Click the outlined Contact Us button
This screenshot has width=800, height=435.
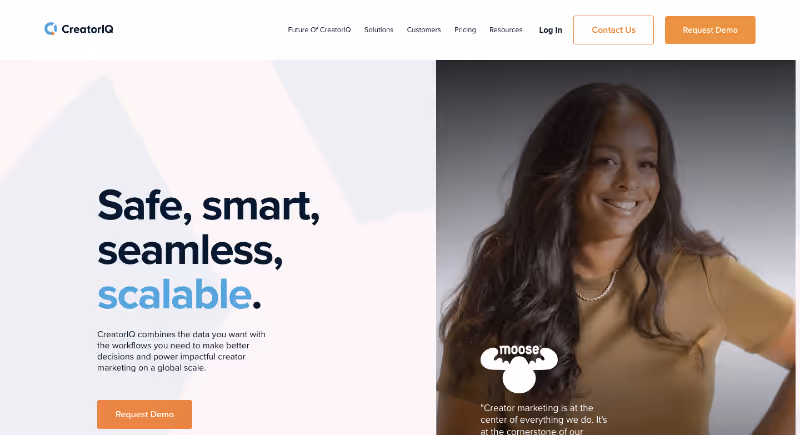tap(613, 30)
